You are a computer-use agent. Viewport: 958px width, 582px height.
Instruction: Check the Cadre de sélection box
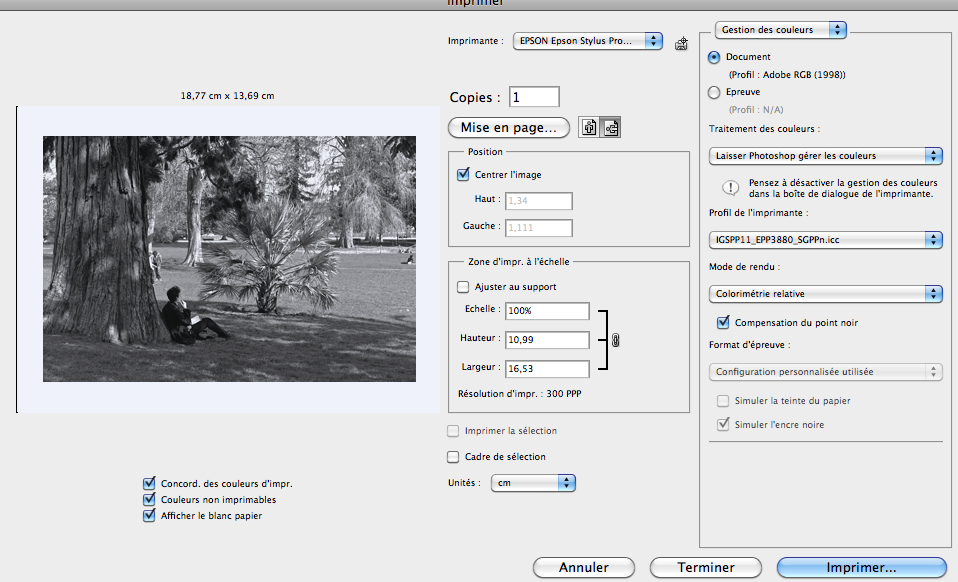(x=453, y=457)
